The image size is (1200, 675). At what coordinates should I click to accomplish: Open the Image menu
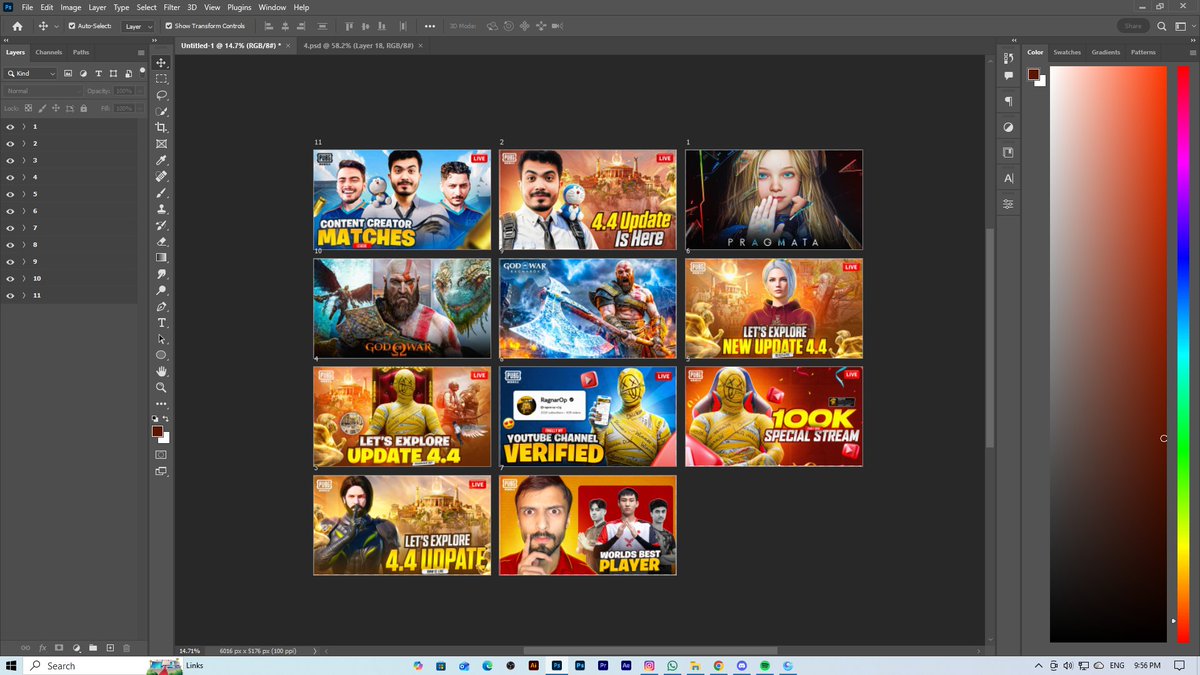(71, 7)
